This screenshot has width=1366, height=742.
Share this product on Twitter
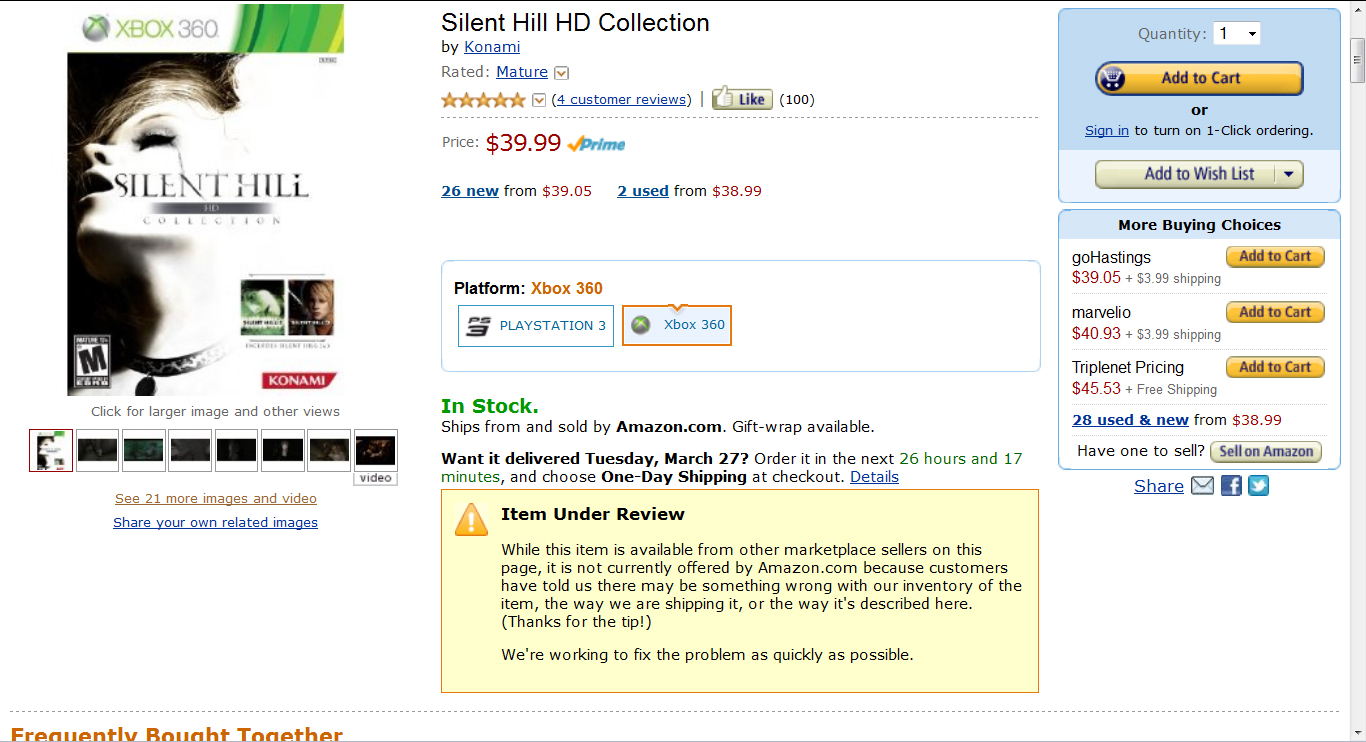tap(1258, 486)
